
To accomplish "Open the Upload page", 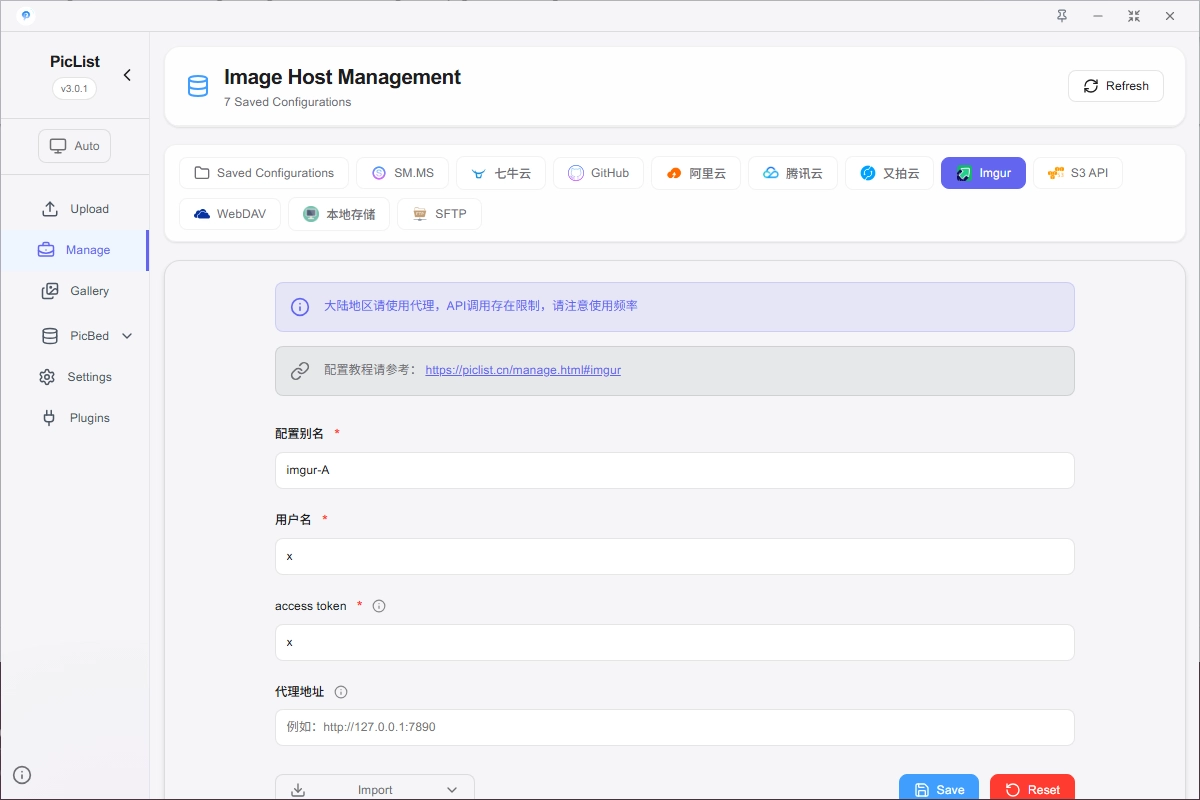I will click(75, 209).
